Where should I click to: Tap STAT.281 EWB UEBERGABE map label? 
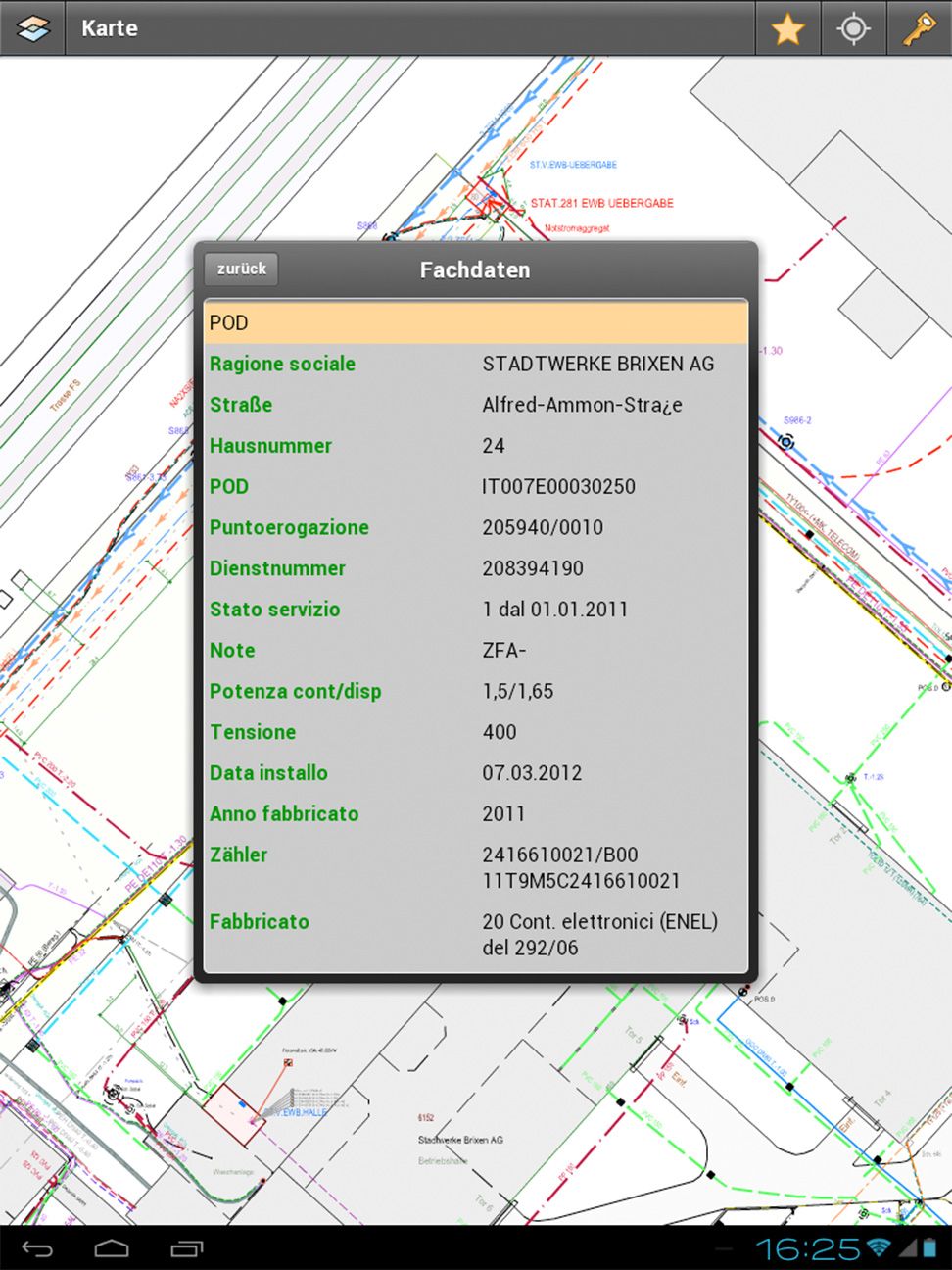(601, 204)
